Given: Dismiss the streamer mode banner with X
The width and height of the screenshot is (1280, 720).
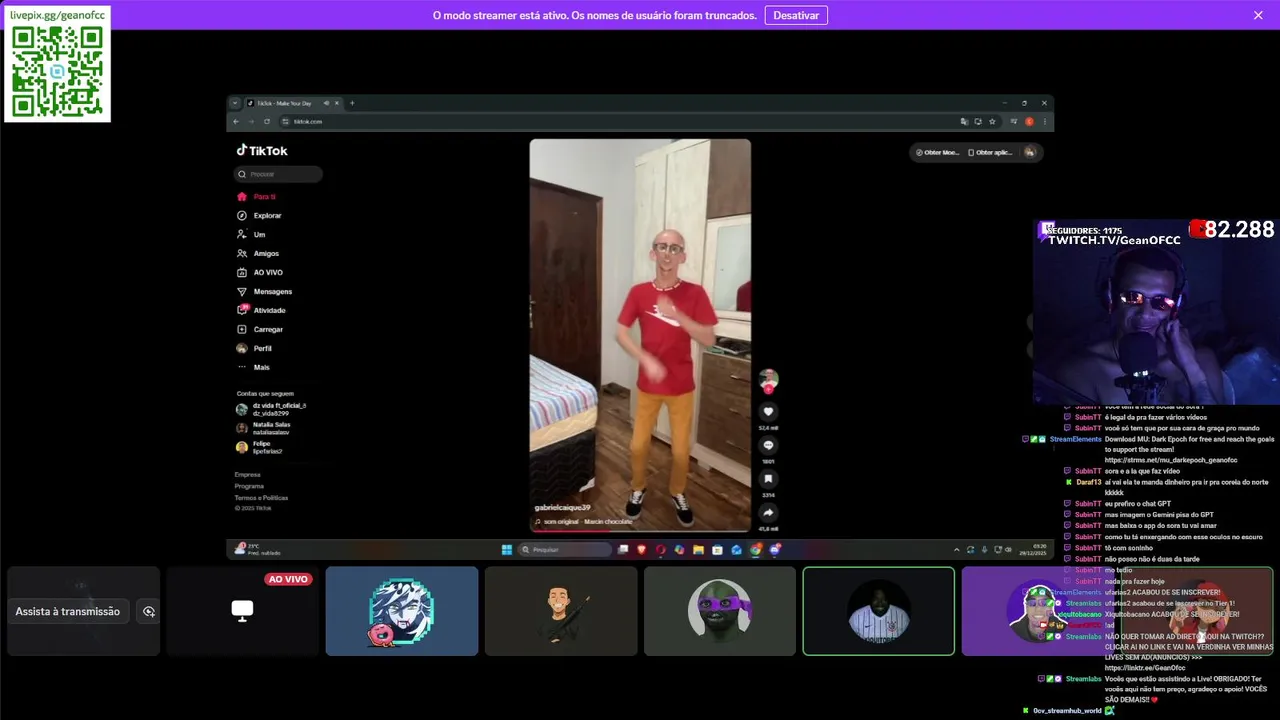Looking at the screenshot, I should pyautogui.click(x=1258, y=15).
